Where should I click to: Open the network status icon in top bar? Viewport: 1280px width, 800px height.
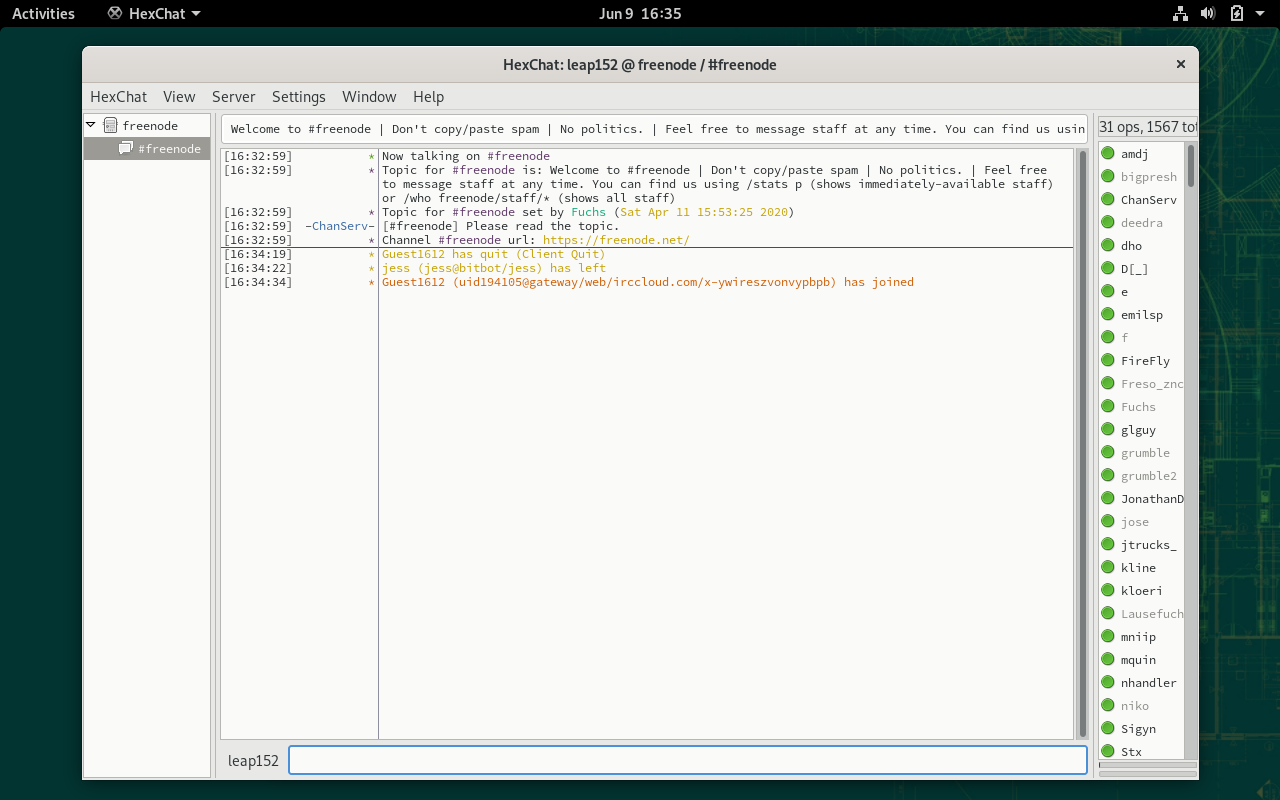(1180, 14)
